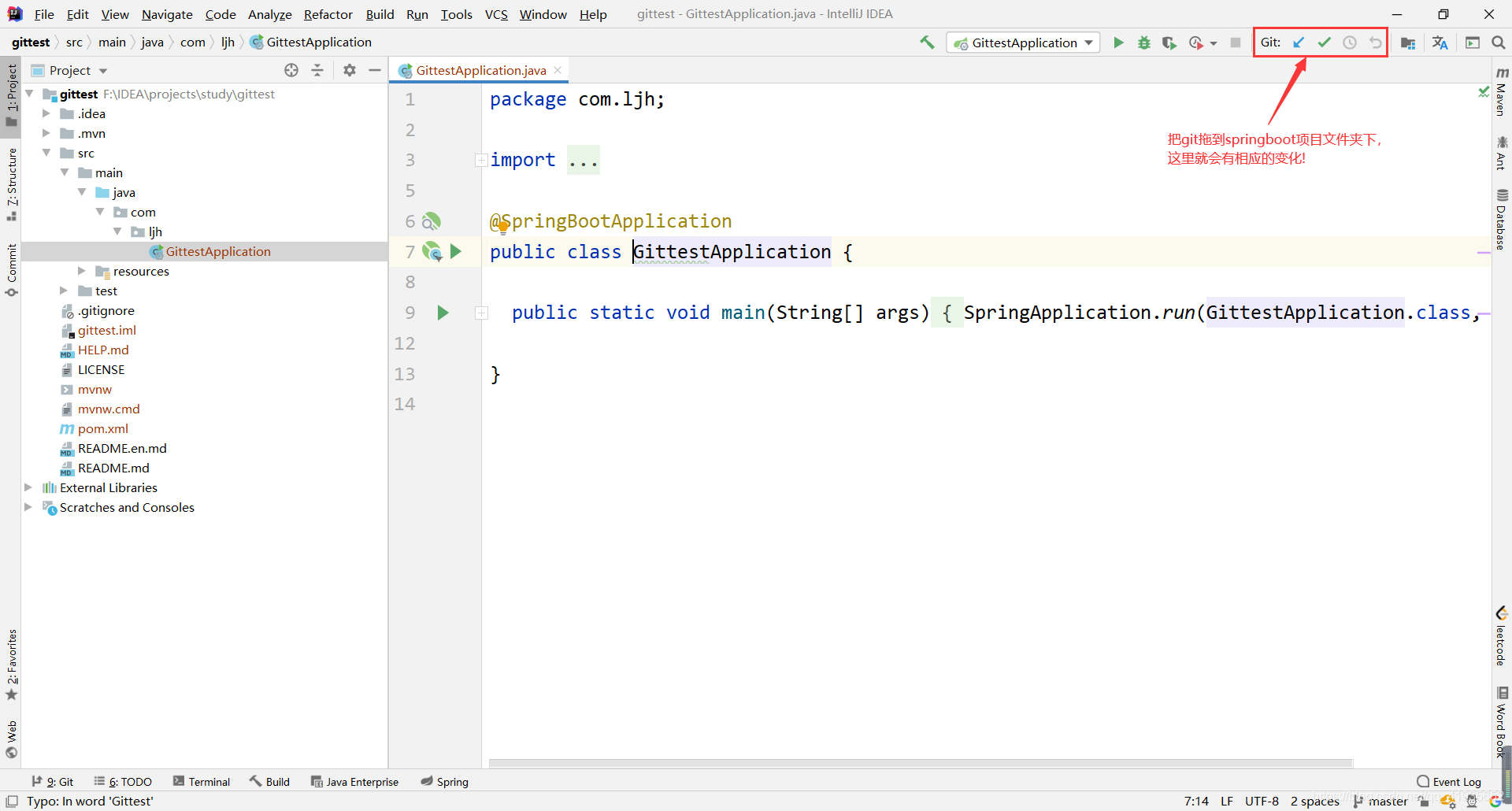Click the LF line separator indicator
Screen dimensions: 1512x811
[x=1227, y=801]
